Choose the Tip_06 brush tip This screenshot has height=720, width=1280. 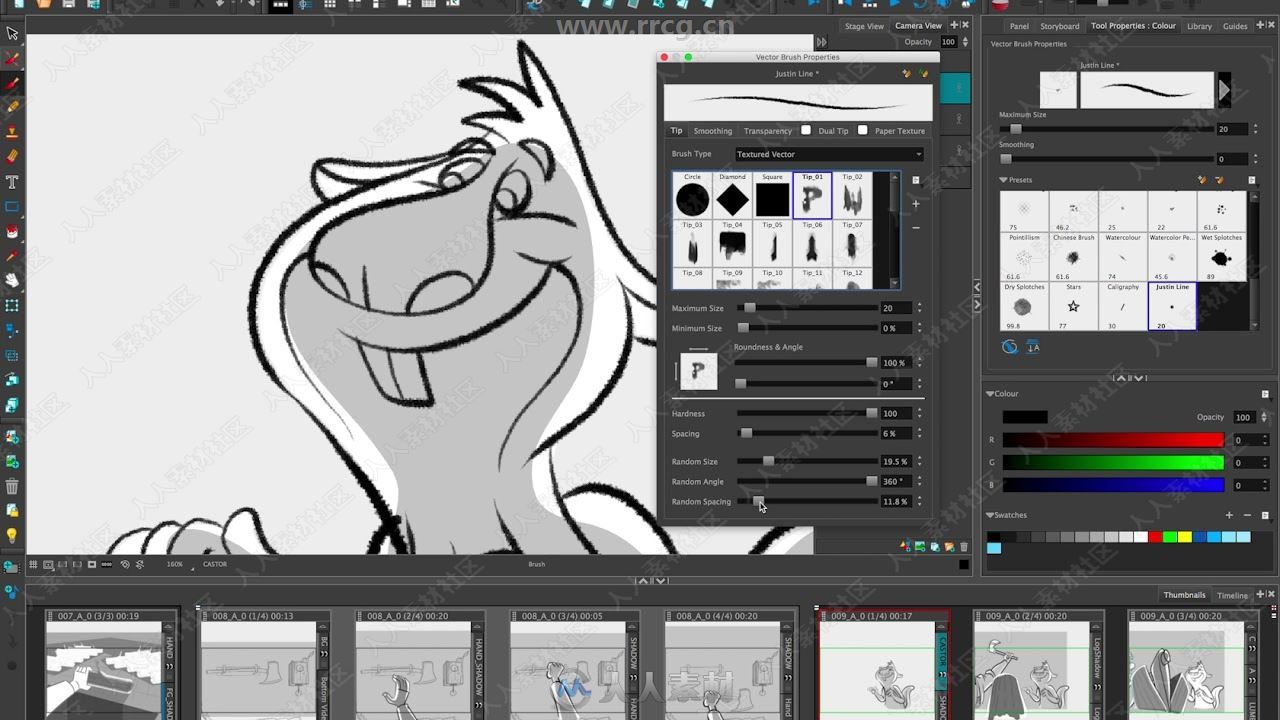[x=812, y=243]
